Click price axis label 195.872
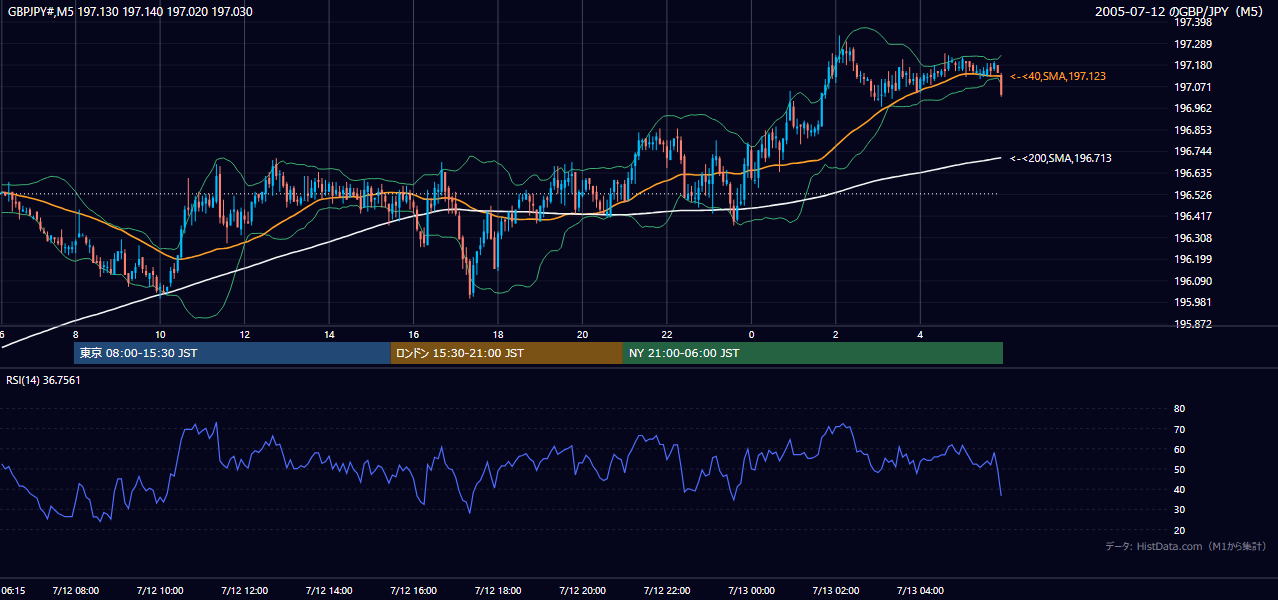 coord(1193,324)
